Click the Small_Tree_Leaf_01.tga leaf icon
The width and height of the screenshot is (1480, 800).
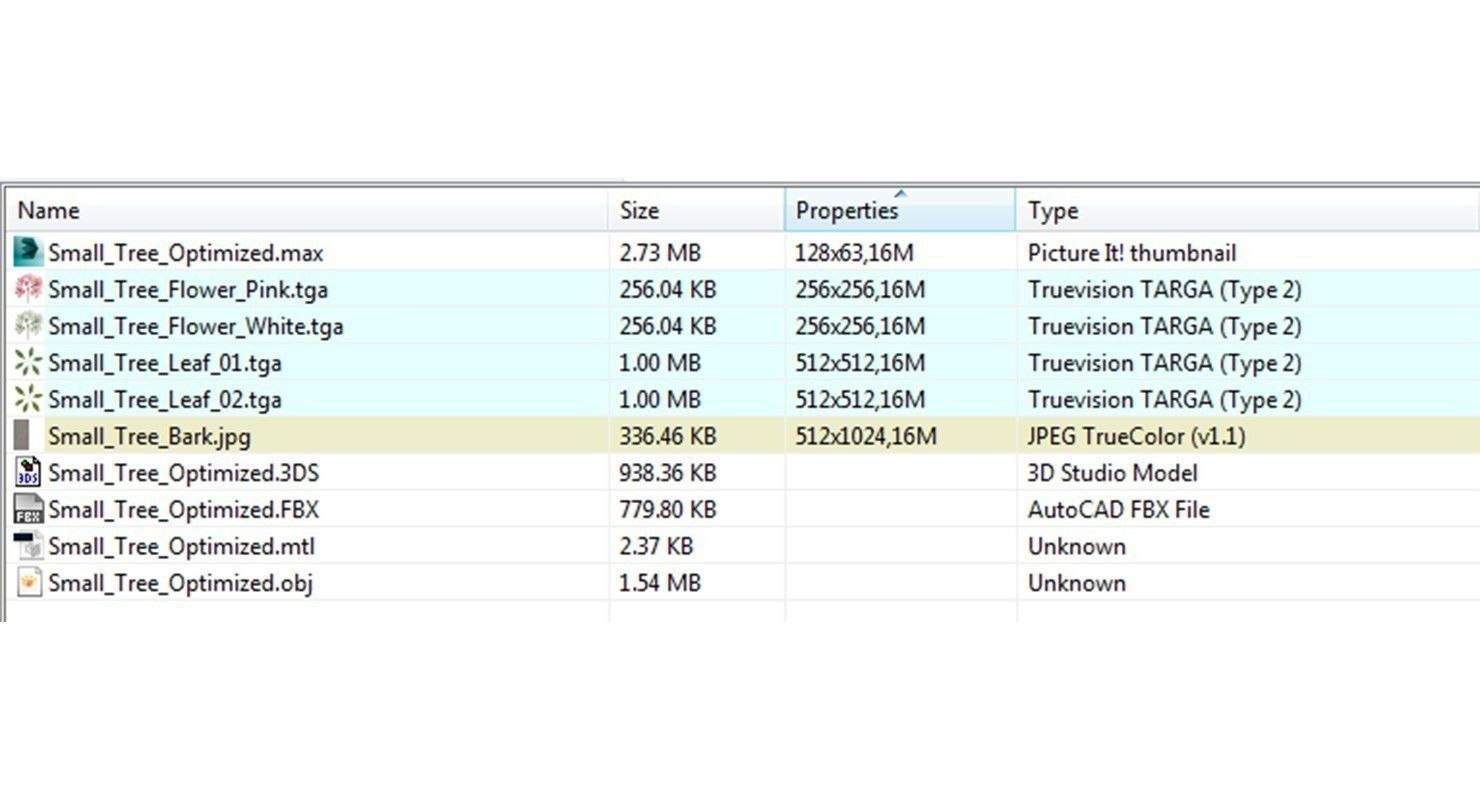point(29,362)
